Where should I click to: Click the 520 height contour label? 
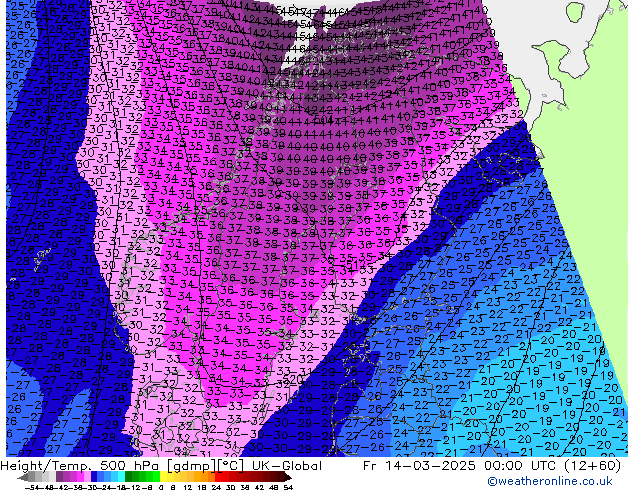(x=294, y=379)
